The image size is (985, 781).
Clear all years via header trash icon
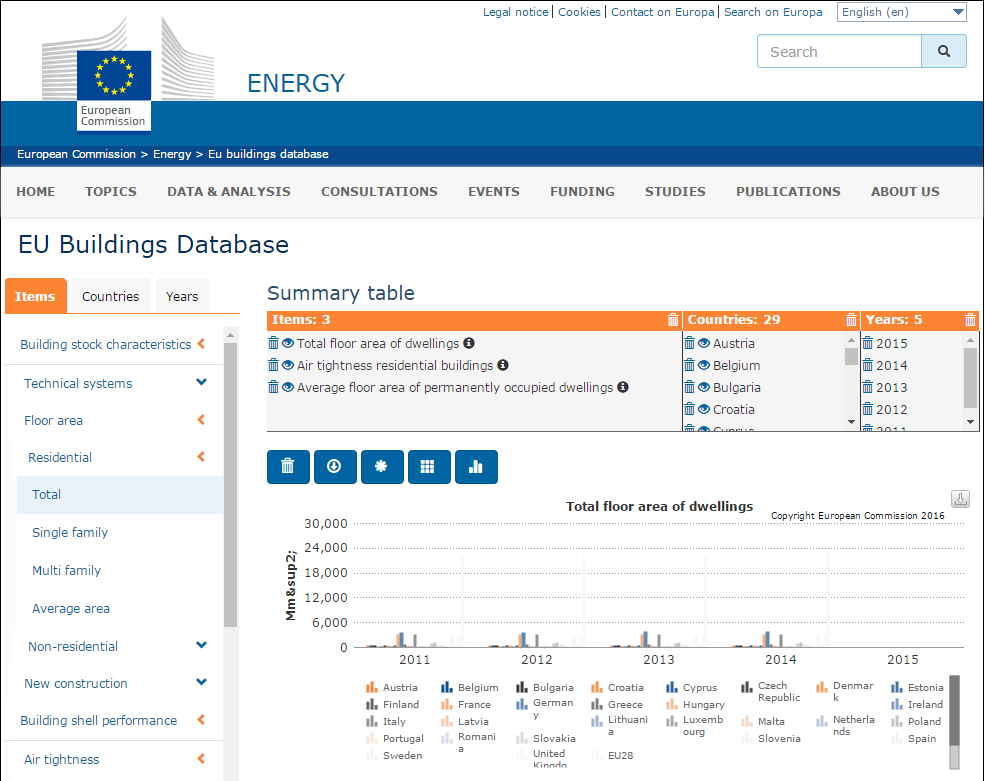pos(970,320)
